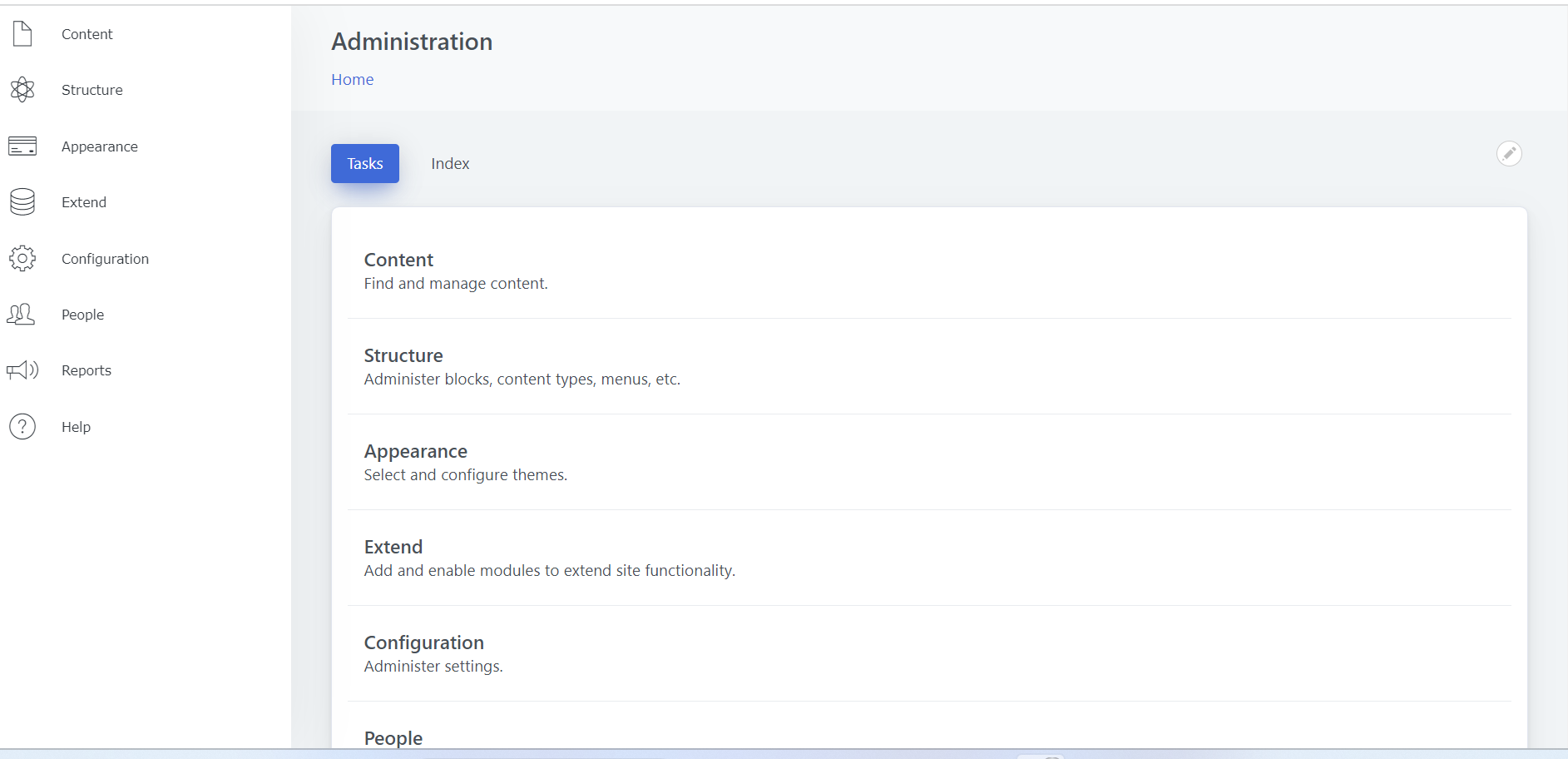Open Structure in the sidebar menu
1568x759 pixels.
point(92,90)
